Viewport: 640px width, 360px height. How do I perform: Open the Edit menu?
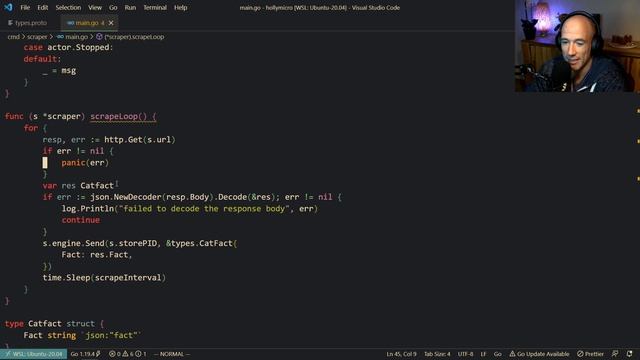[x=42, y=7]
